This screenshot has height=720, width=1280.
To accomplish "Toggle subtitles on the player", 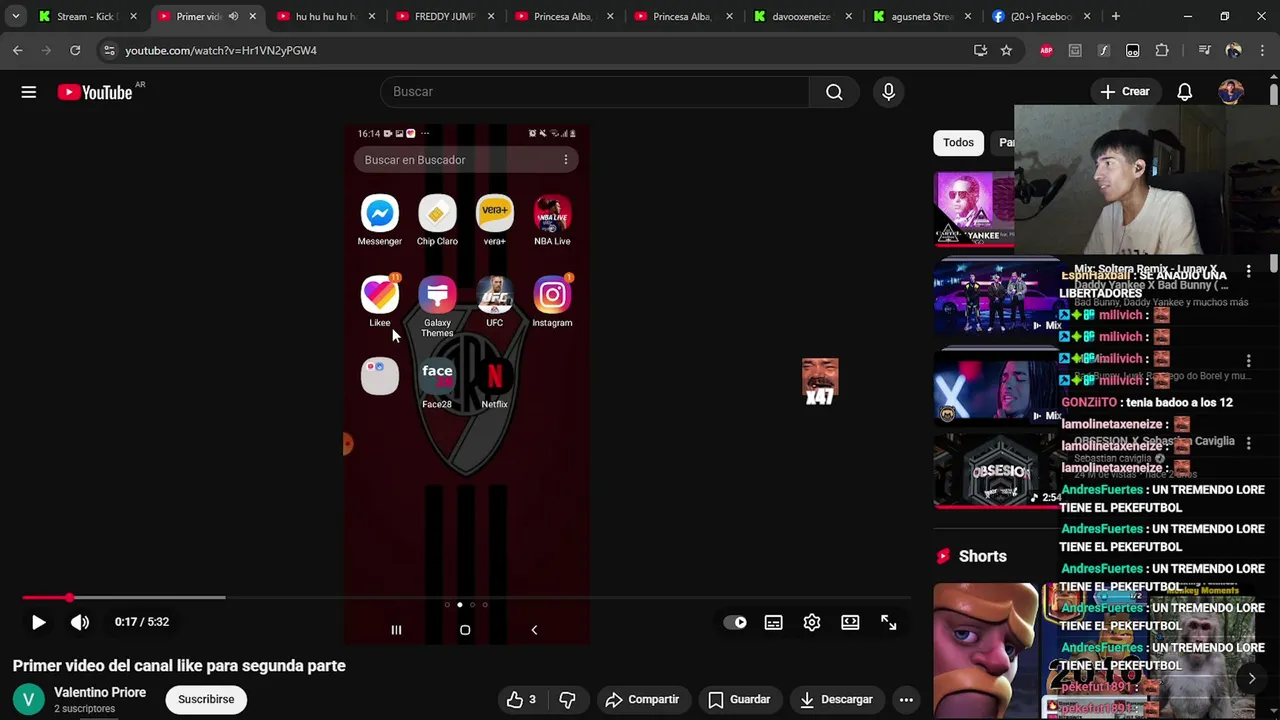I will (x=773, y=622).
